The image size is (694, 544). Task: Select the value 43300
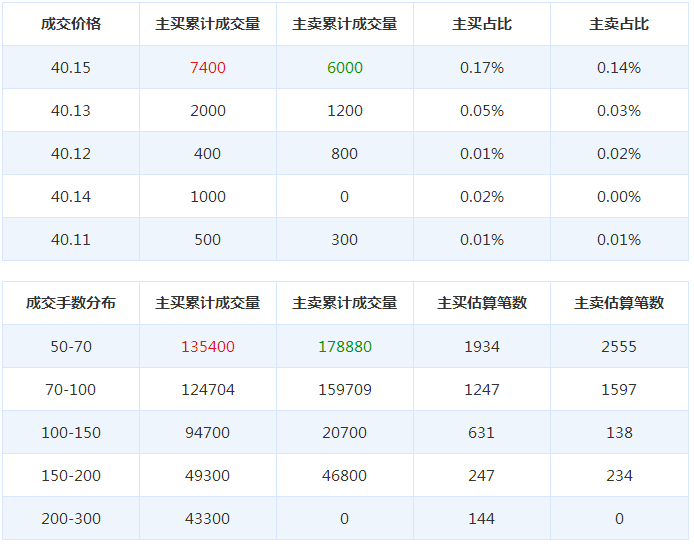[x=208, y=518]
